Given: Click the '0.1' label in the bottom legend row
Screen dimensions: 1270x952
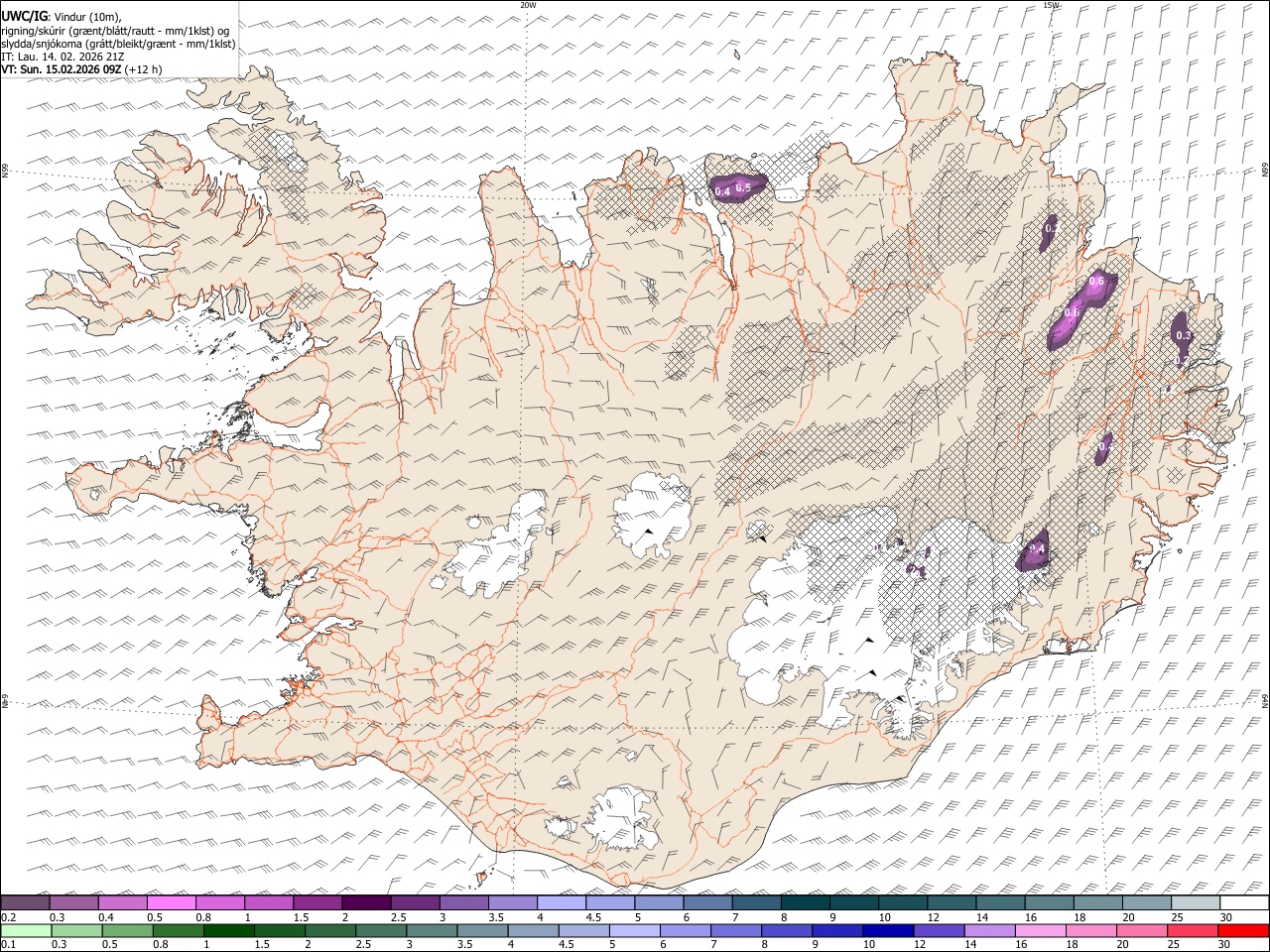Looking at the screenshot, I should tap(8, 945).
